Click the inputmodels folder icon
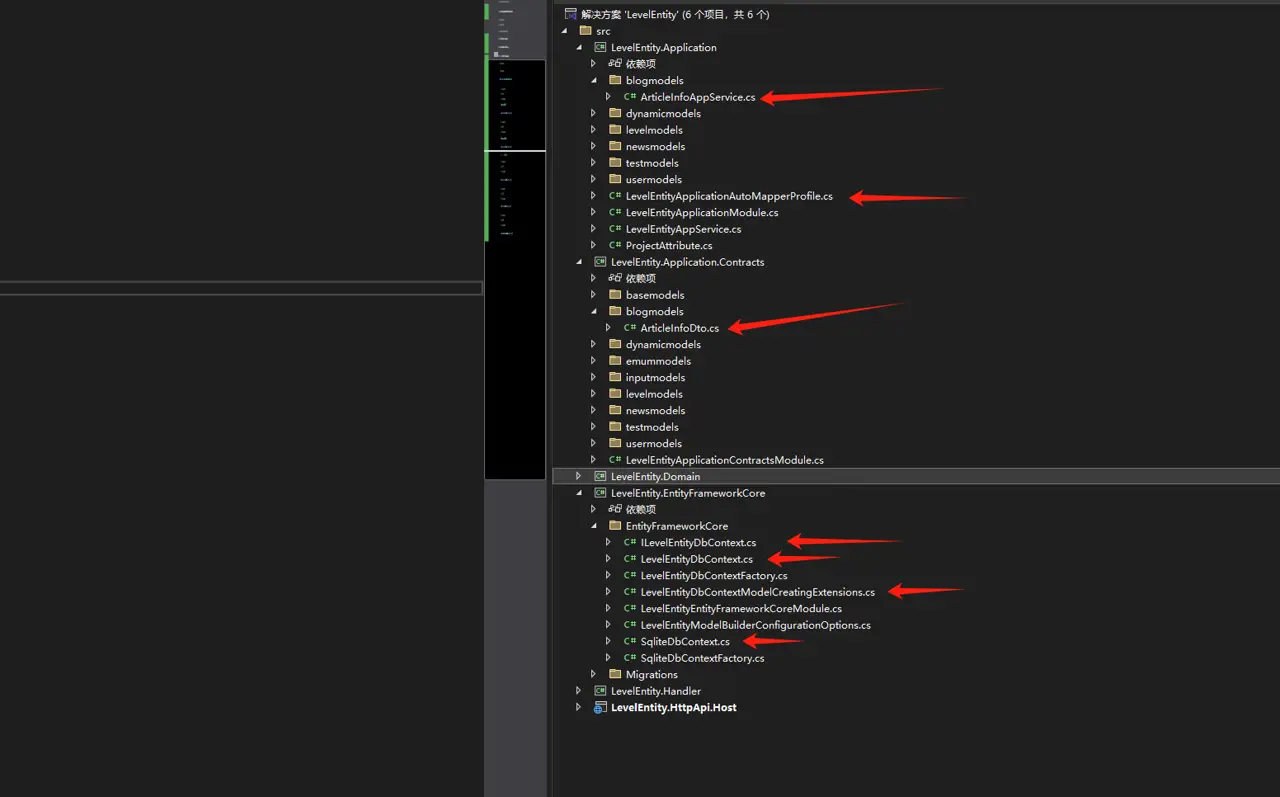 coord(615,377)
